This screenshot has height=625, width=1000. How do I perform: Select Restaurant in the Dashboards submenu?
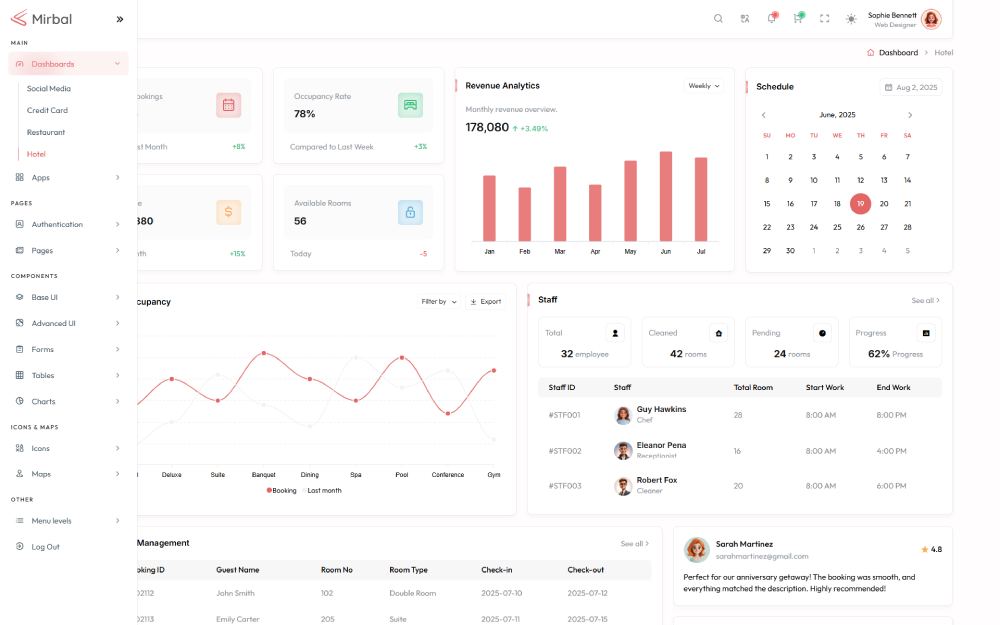click(x=46, y=132)
